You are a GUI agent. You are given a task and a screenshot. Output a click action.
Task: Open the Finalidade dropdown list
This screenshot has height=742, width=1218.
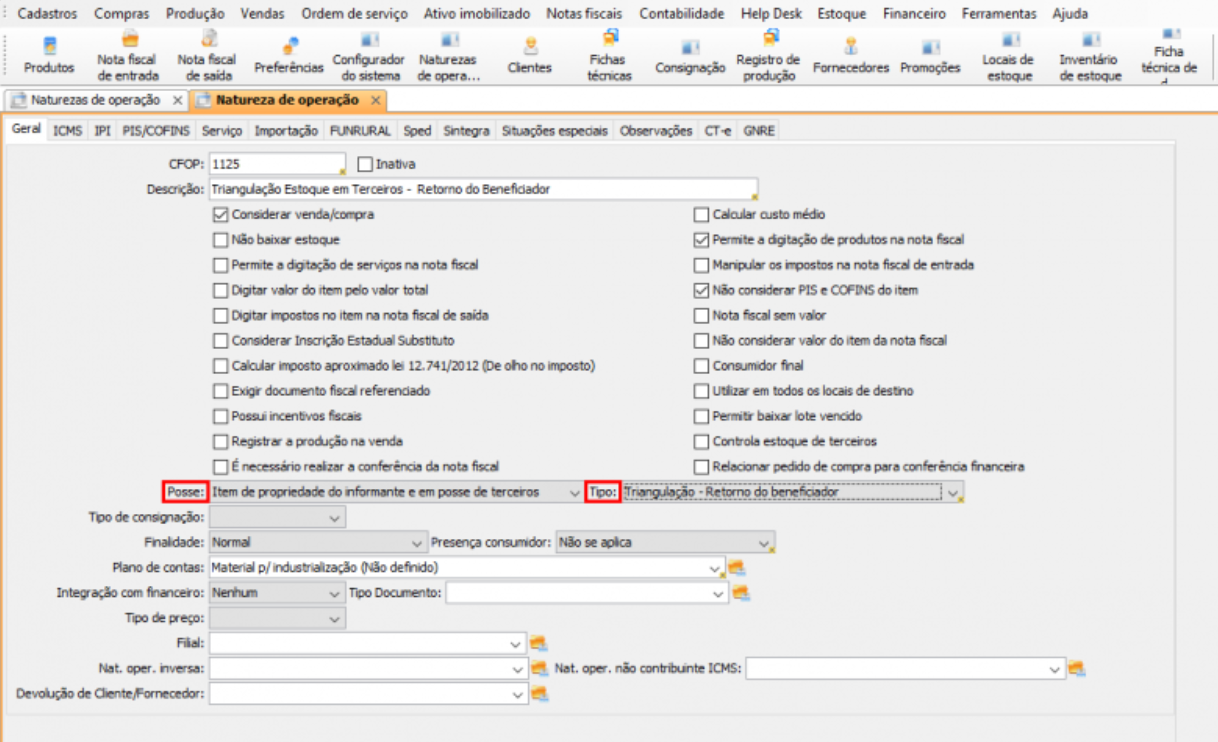point(417,543)
